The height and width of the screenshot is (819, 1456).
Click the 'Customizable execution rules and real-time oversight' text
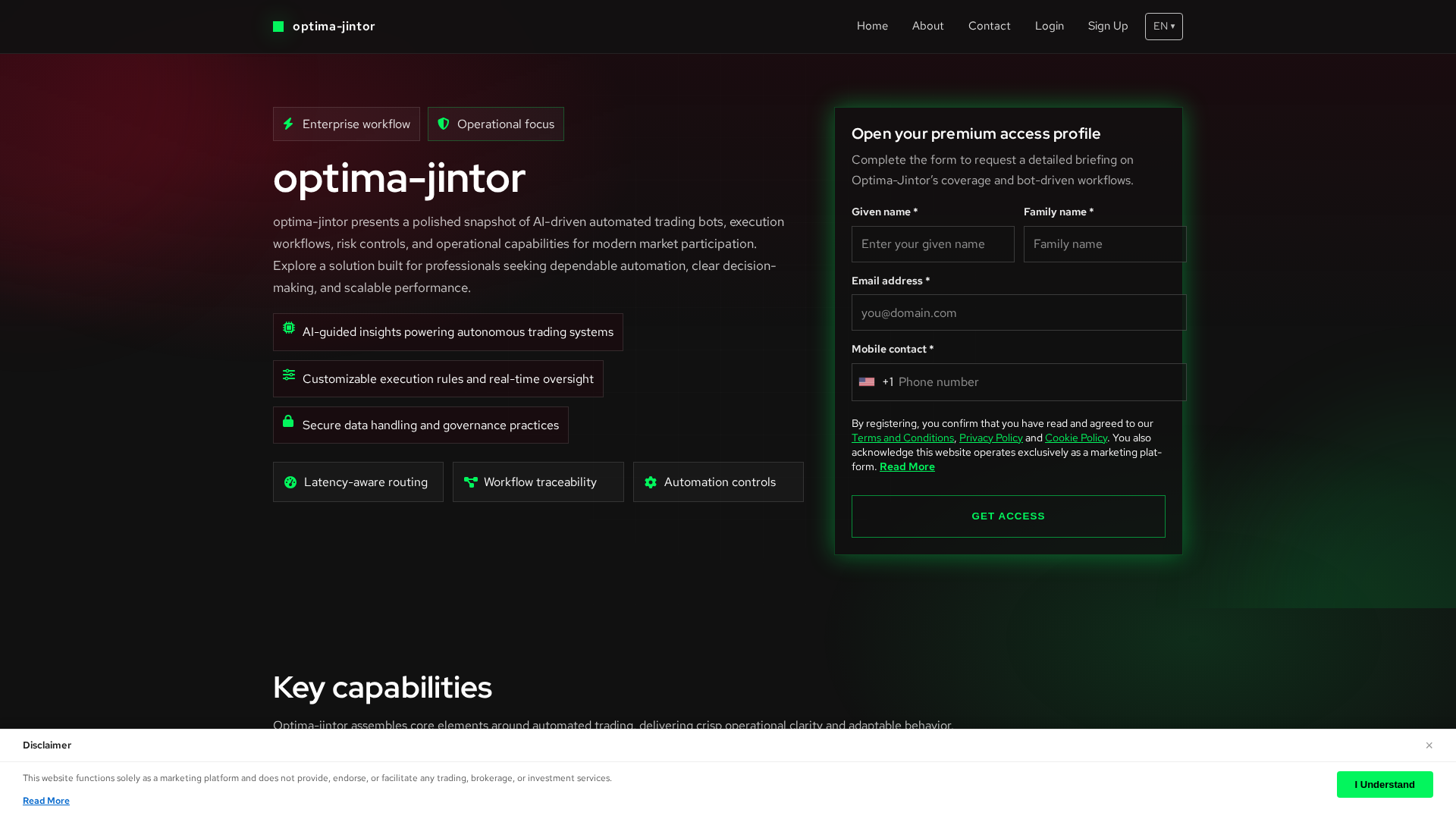pos(448,379)
